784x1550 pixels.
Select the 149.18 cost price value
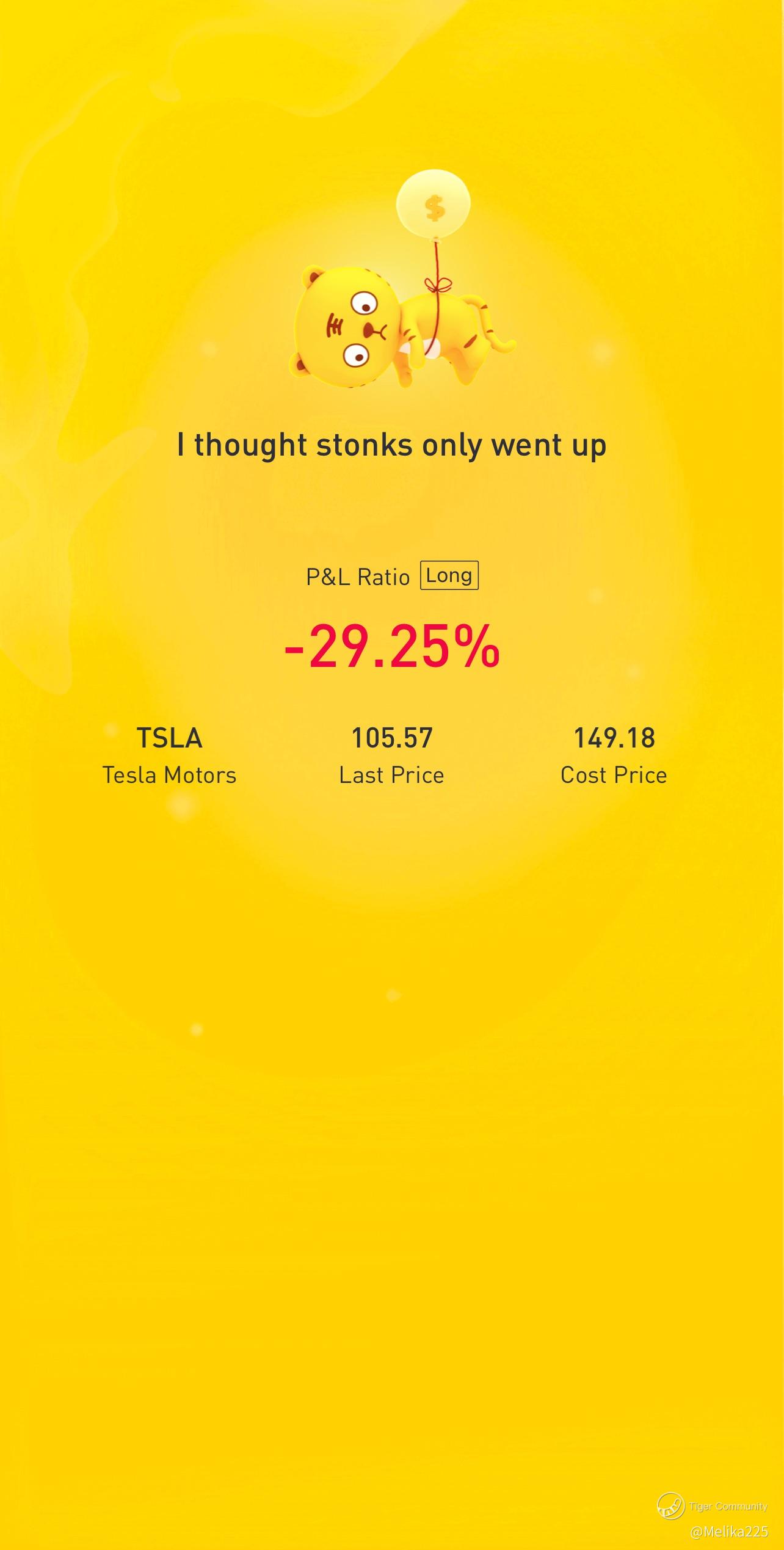(614, 738)
